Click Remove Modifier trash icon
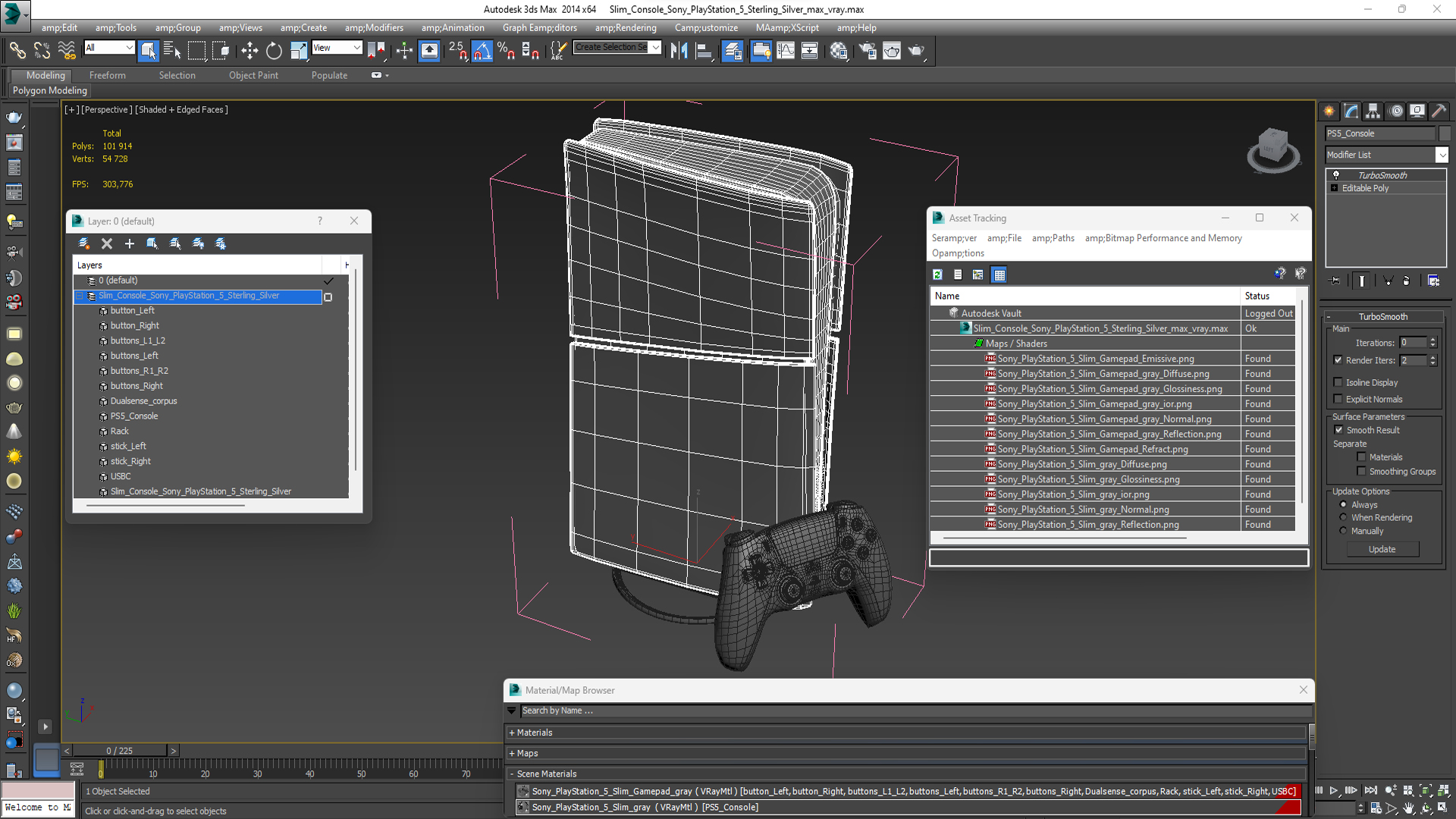The image size is (1456, 819). [1407, 281]
